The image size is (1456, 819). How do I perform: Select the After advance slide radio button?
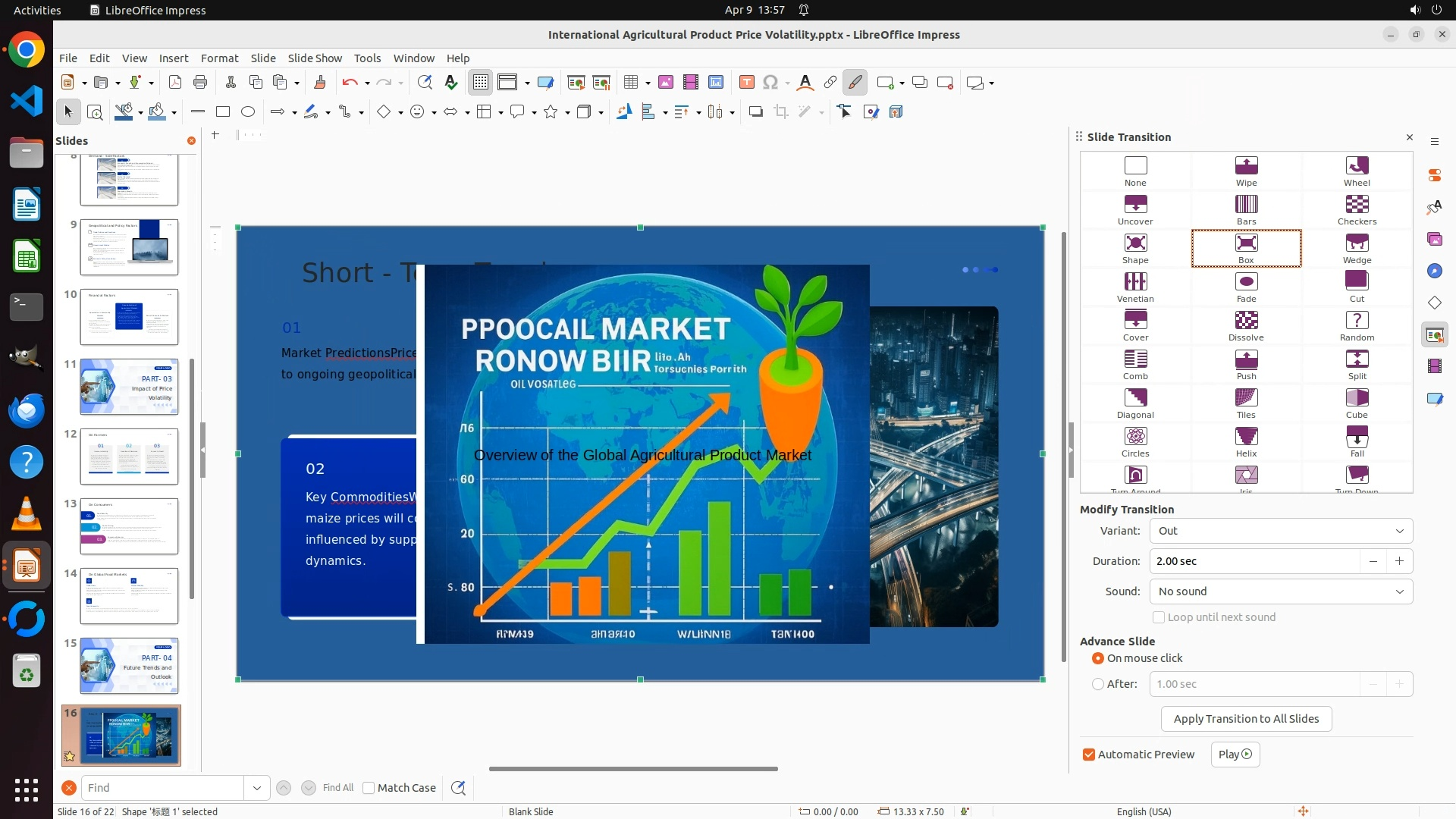[x=1098, y=684]
